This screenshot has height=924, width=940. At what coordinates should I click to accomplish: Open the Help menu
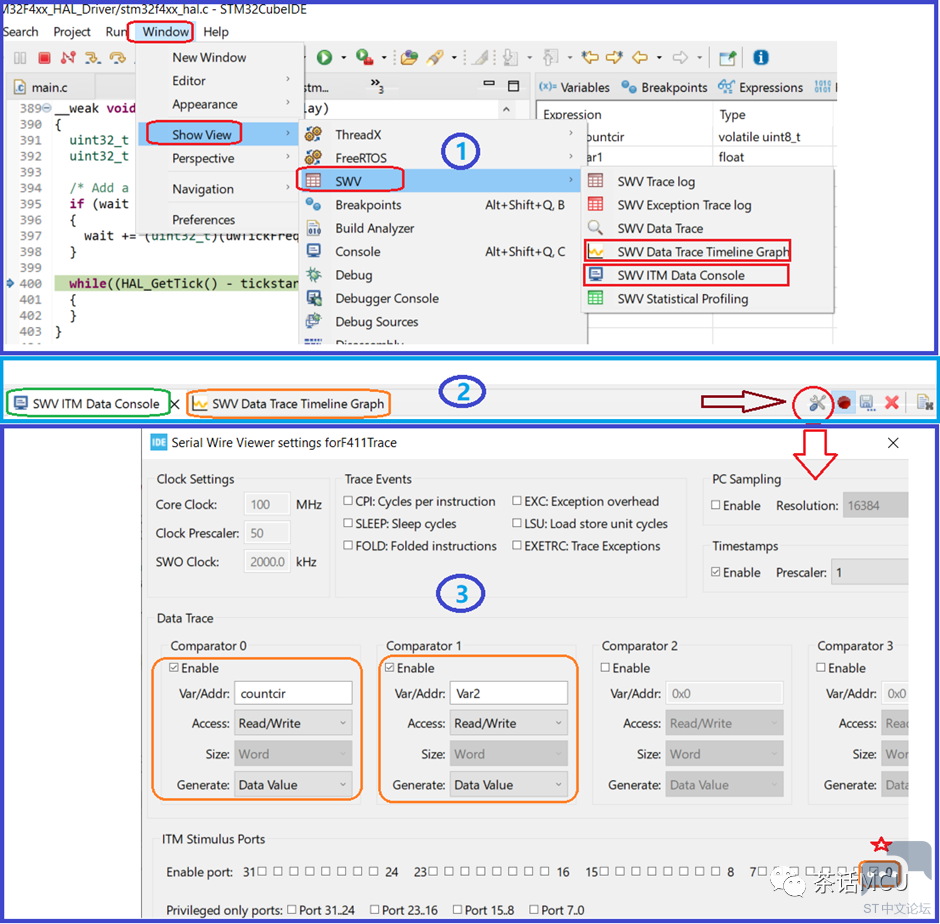216,32
